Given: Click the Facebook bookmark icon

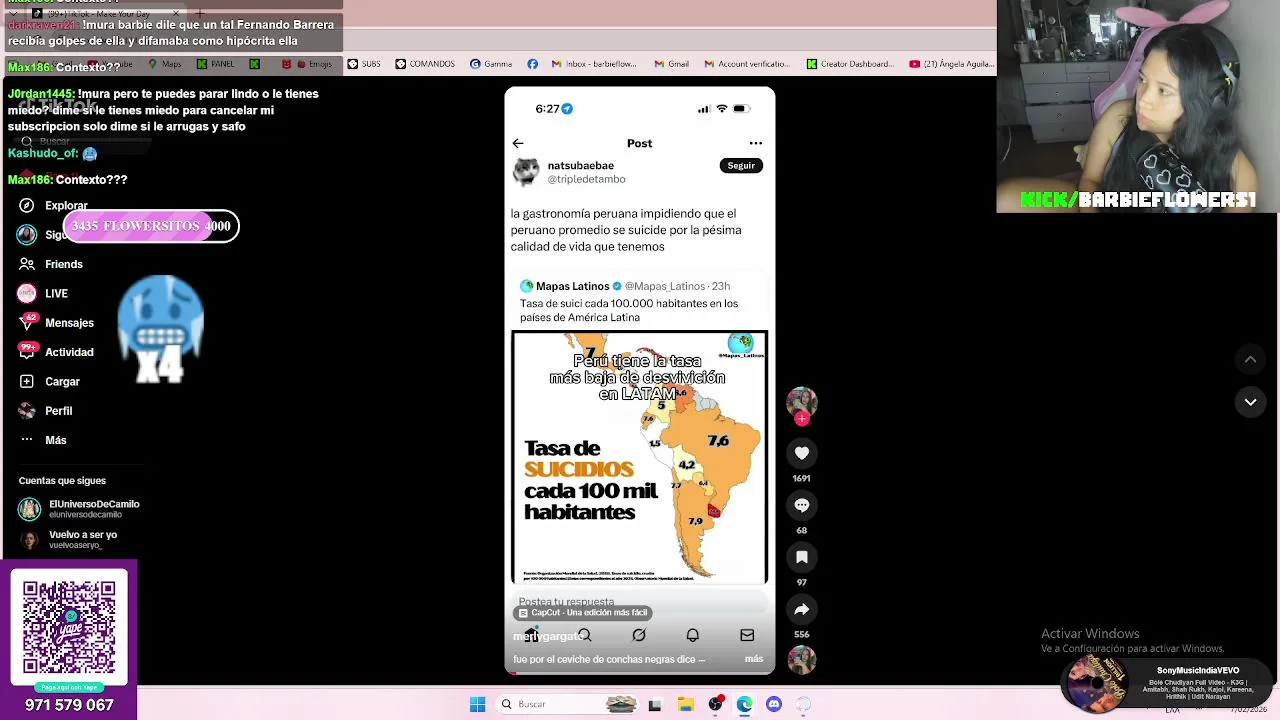Looking at the screenshot, I should point(532,64).
